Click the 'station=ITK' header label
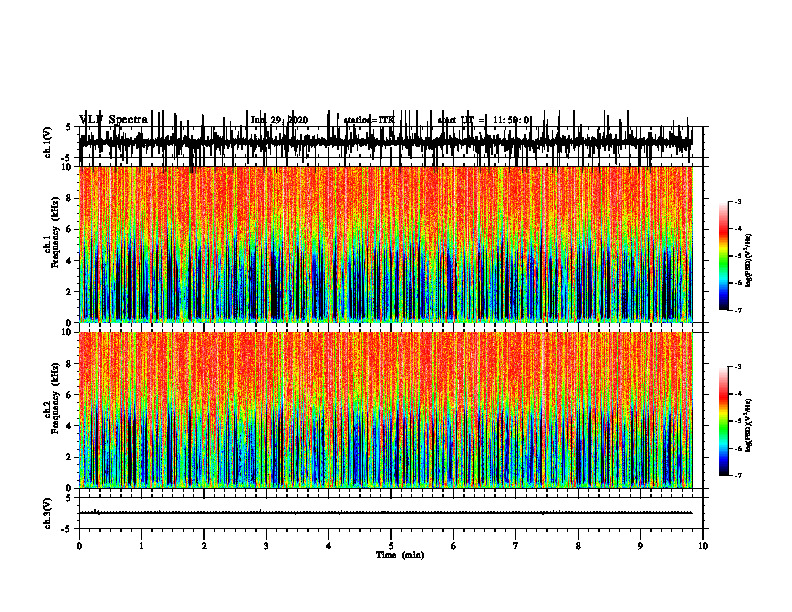 [x=369, y=120]
